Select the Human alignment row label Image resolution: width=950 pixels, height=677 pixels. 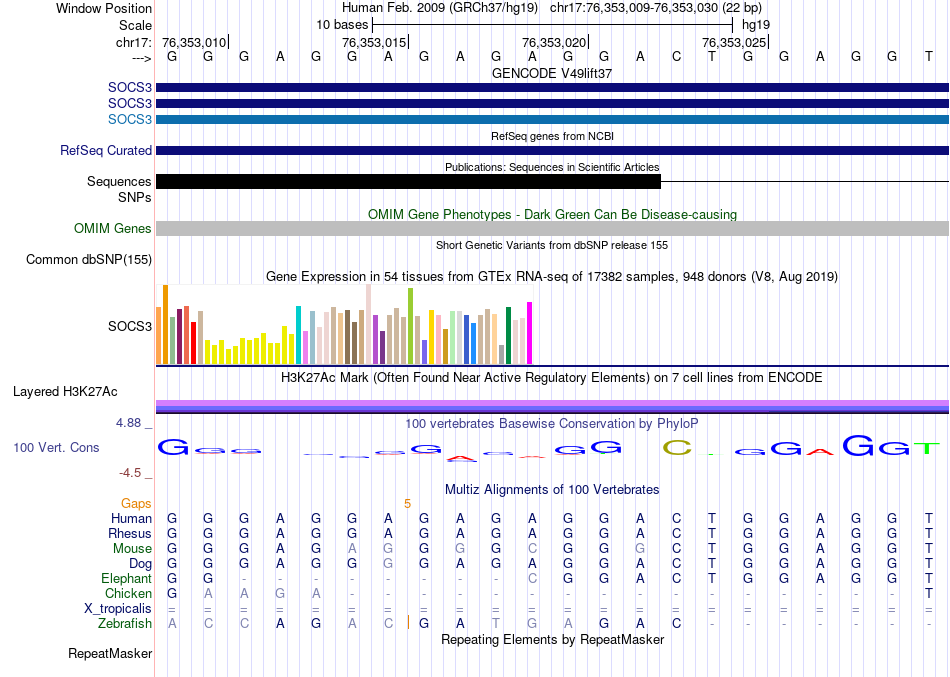click(x=131, y=518)
